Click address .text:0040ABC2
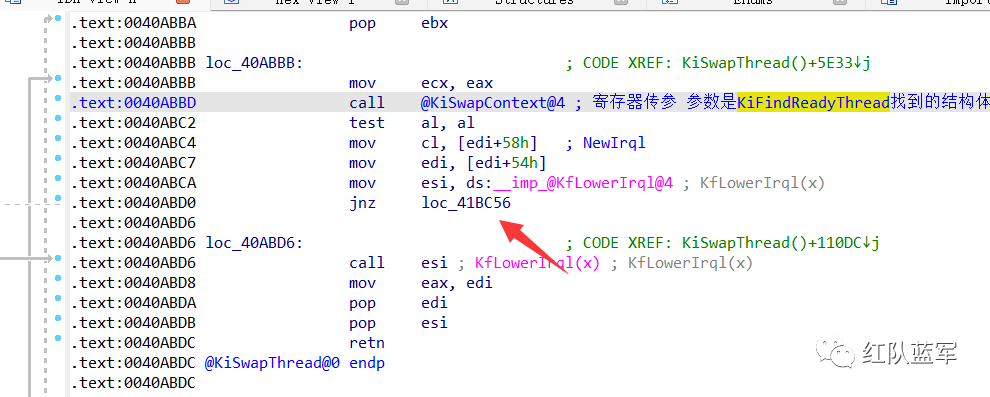Screen dimensions: 990x397 133,123
